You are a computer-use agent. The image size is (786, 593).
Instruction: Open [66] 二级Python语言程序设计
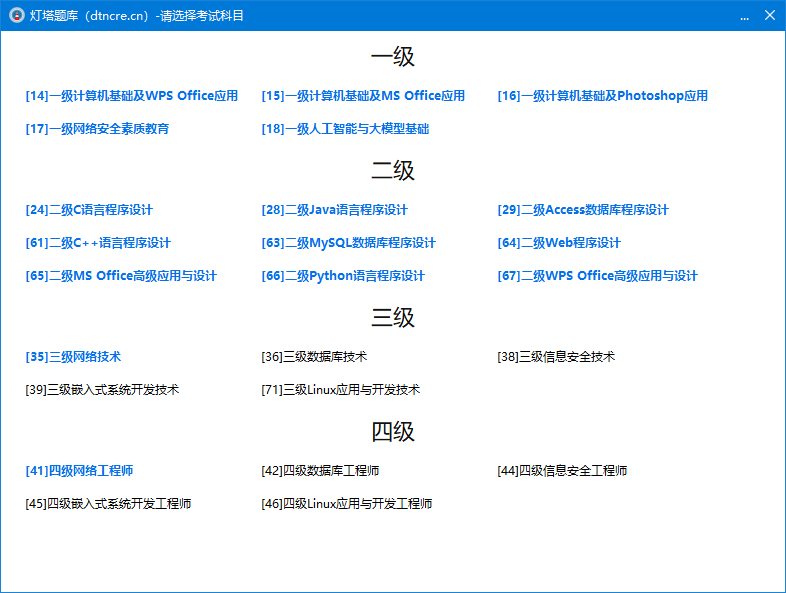[x=343, y=276]
